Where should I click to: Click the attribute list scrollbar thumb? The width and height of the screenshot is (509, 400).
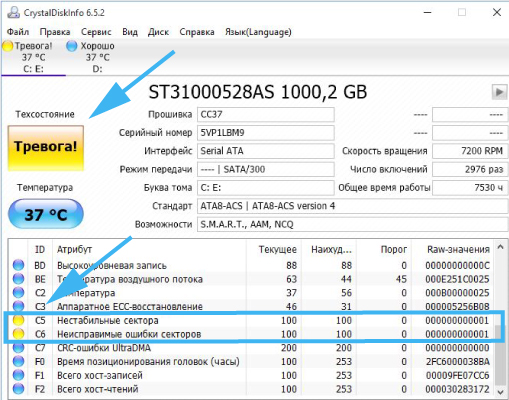pos(500,355)
